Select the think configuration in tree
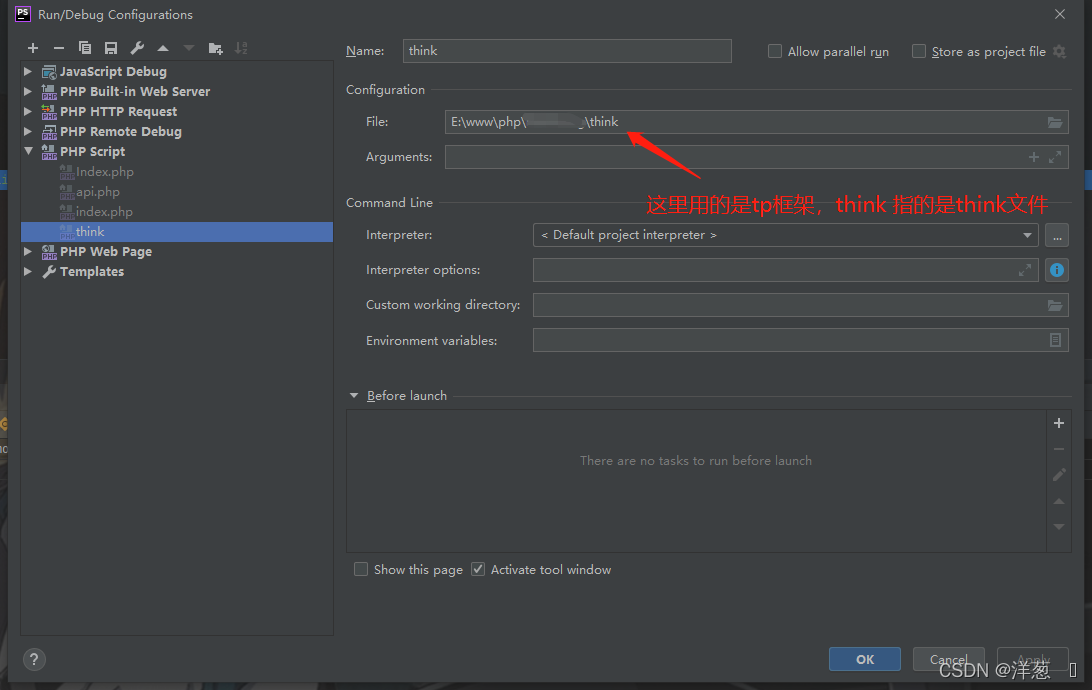Screen dimensions: 1092x690 click(x=177, y=232)
